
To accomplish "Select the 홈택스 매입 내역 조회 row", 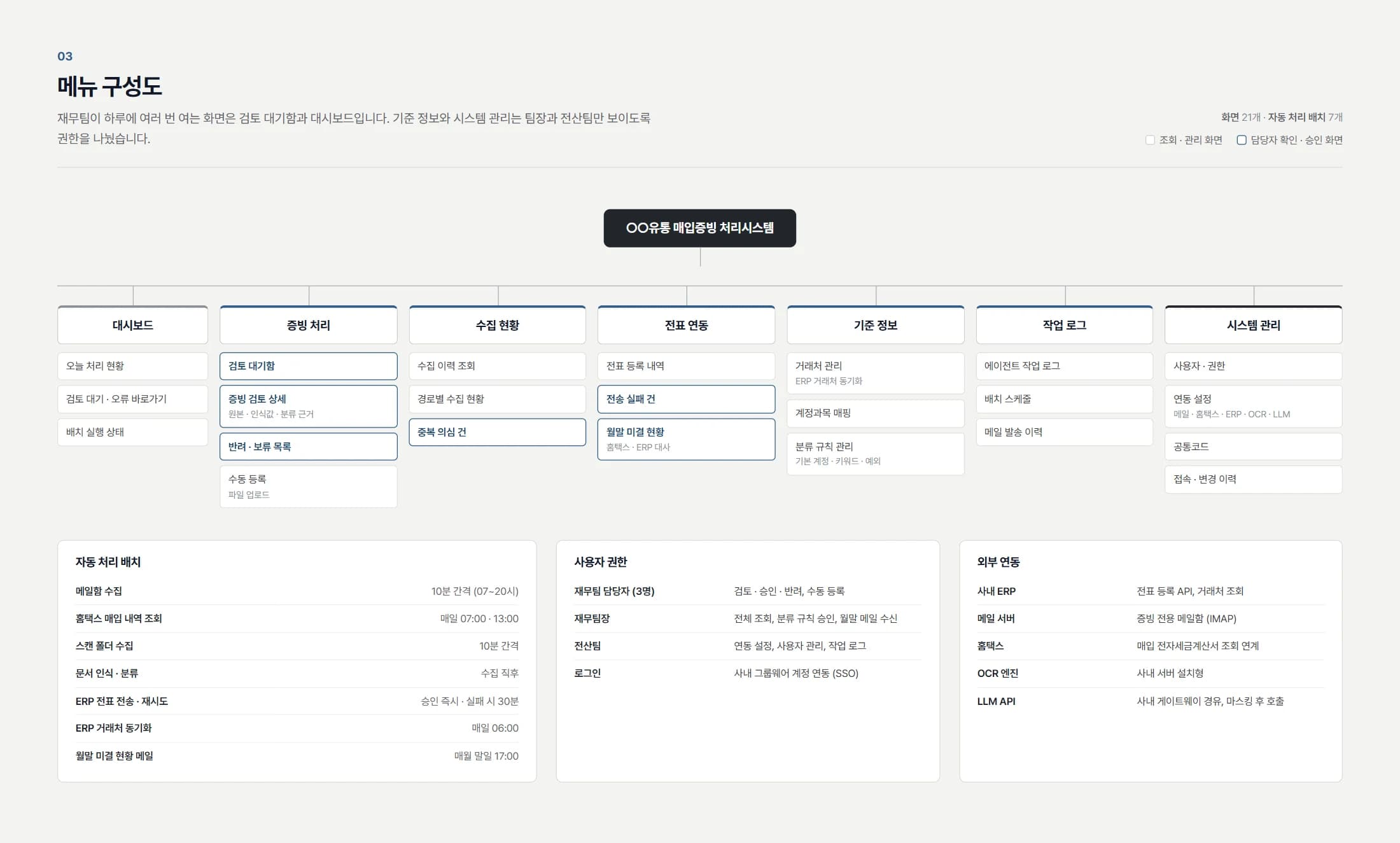I will coord(297,618).
